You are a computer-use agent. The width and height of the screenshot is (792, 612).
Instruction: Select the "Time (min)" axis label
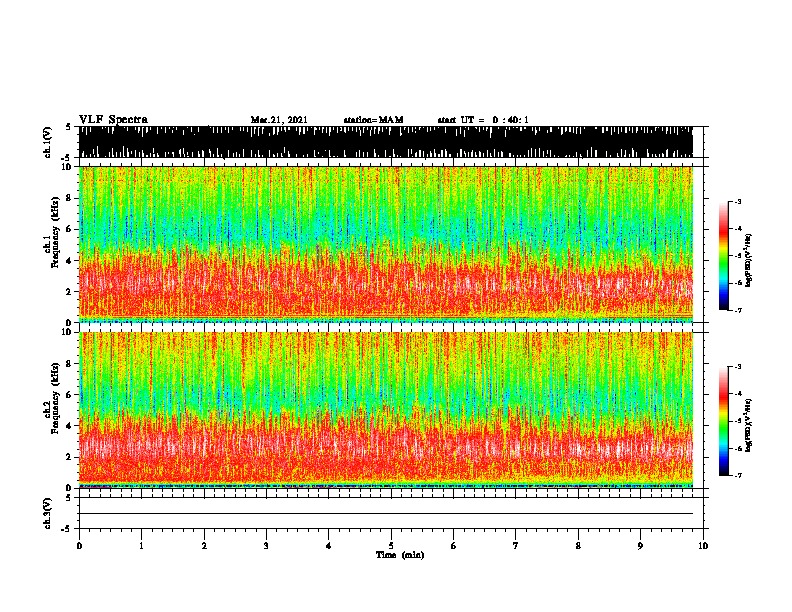400,555
